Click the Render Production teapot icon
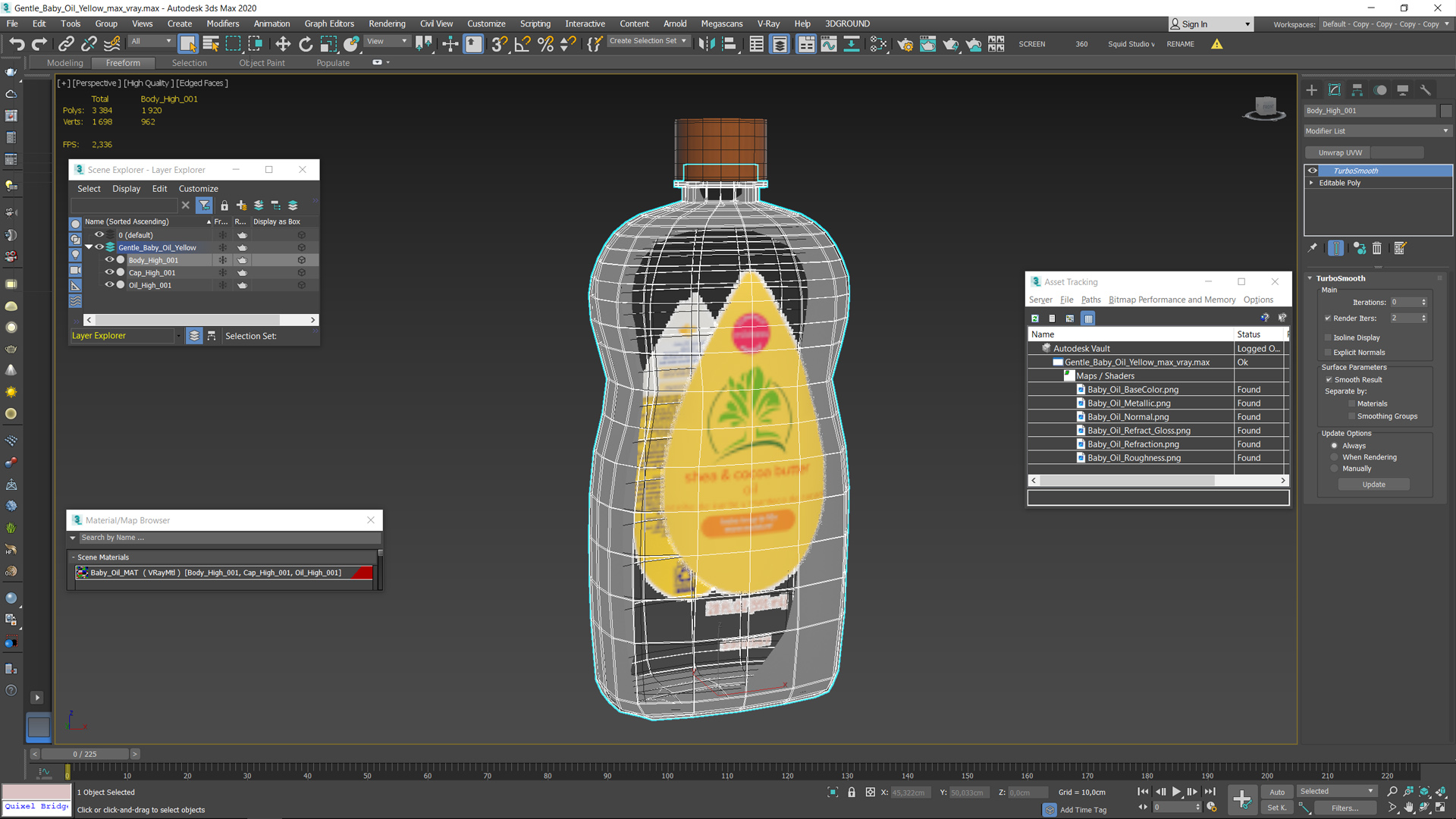The width and height of the screenshot is (1456, 819). point(950,44)
